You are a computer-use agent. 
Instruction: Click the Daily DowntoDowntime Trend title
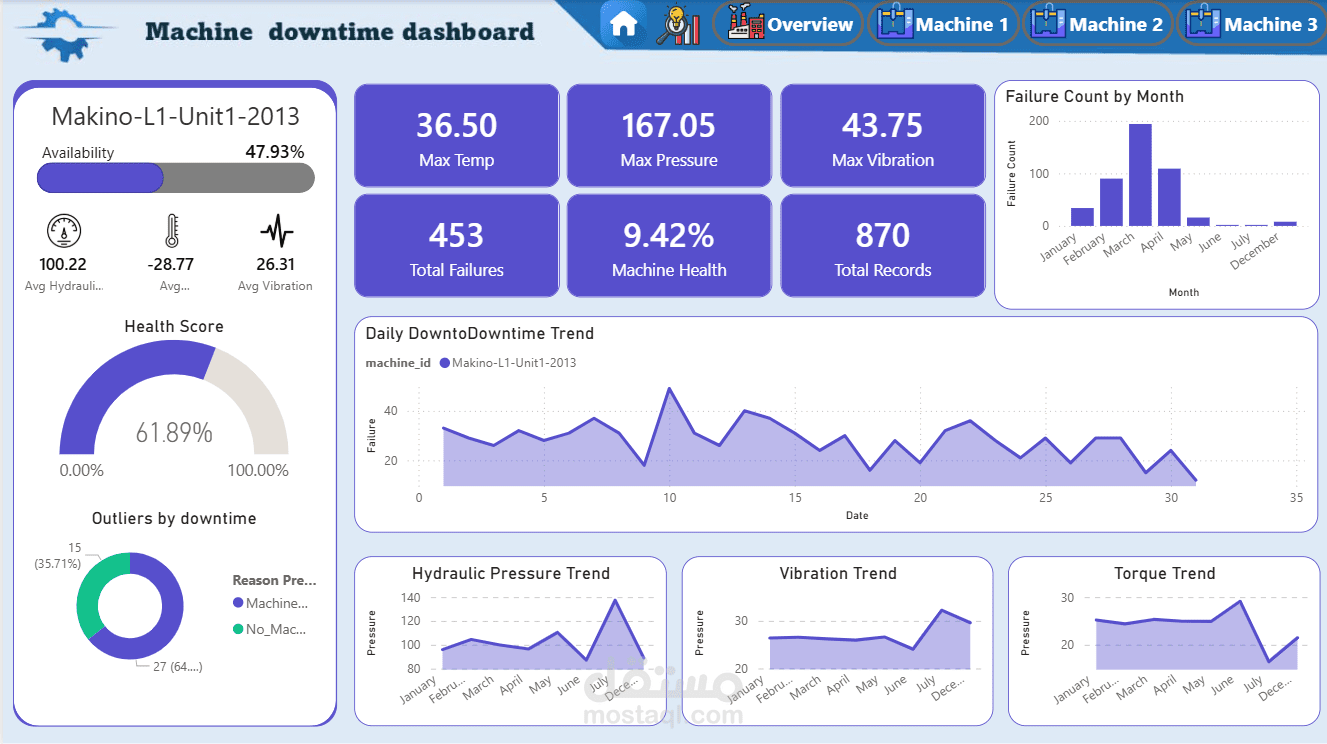coord(480,334)
